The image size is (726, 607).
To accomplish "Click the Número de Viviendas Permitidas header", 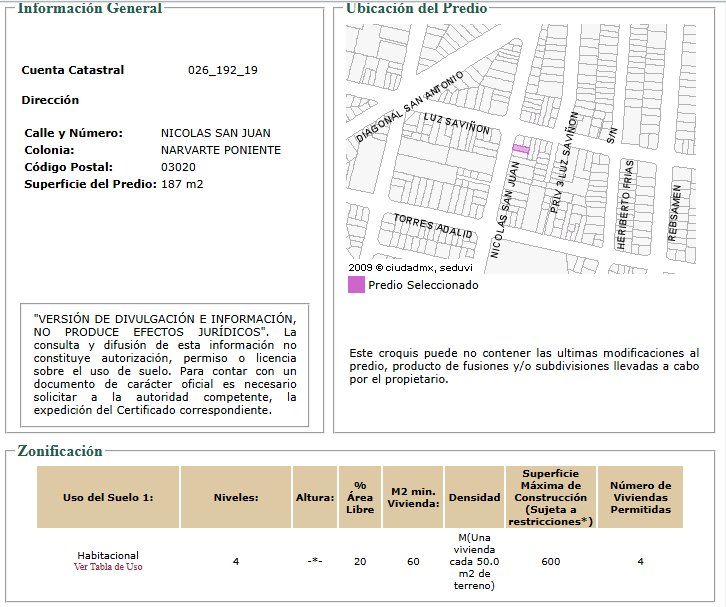I will click(640, 497).
